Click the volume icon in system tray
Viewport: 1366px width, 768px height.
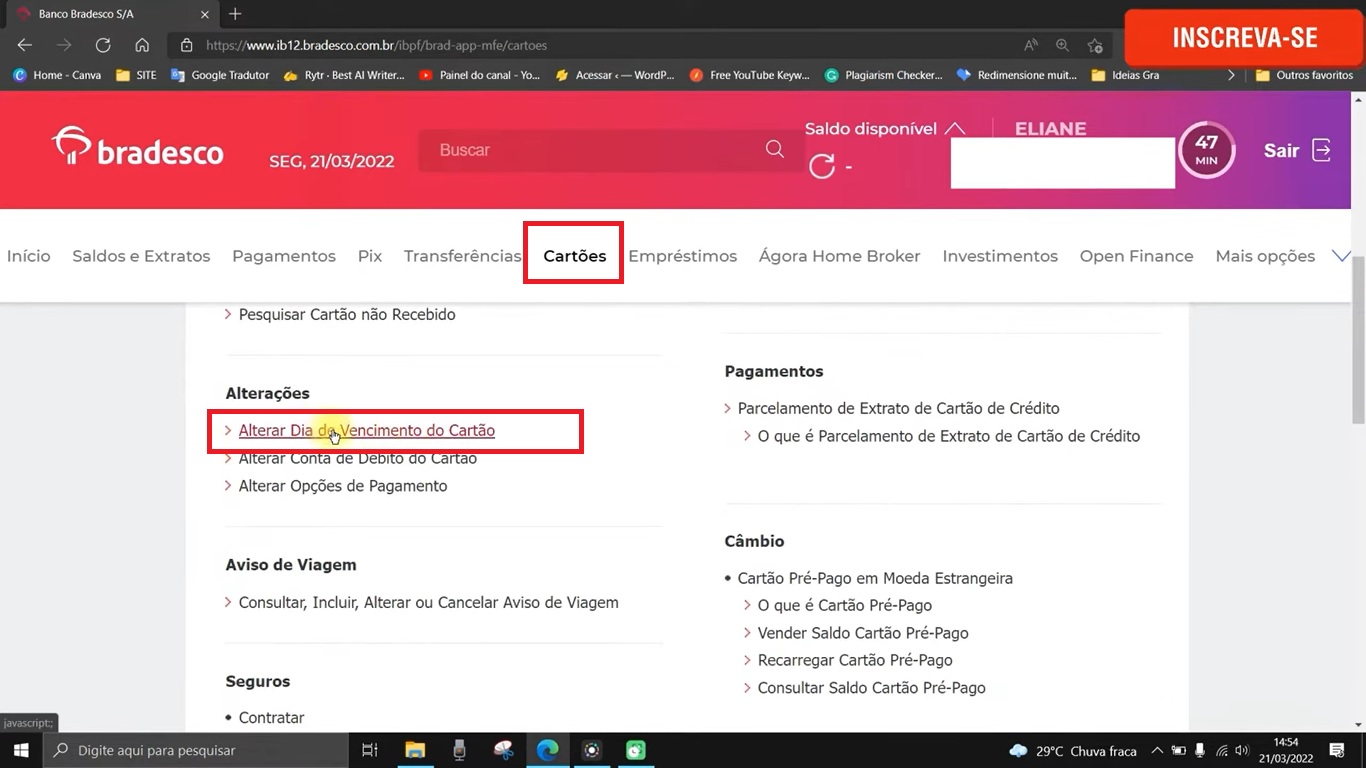pos(1242,750)
